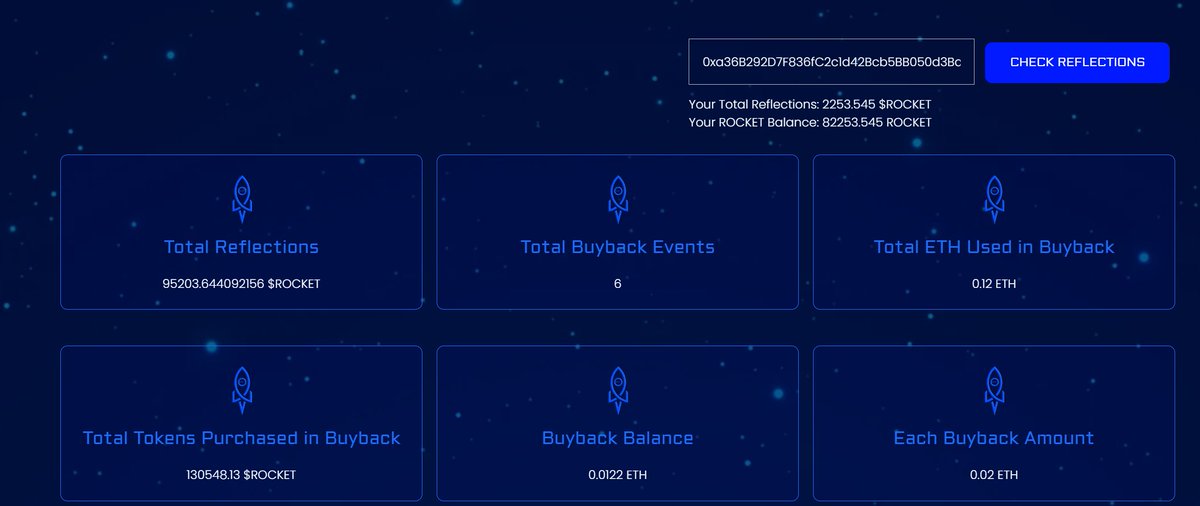Select Total Tokens Purchased in Buyback heading
This screenshot has height=506, width=1200.
241,438
